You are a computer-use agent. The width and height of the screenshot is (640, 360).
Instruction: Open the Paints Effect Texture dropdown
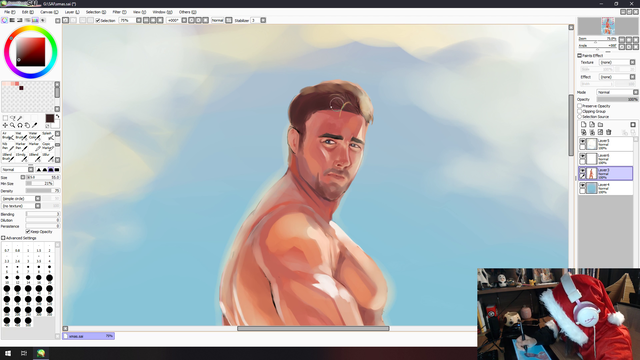617,62
